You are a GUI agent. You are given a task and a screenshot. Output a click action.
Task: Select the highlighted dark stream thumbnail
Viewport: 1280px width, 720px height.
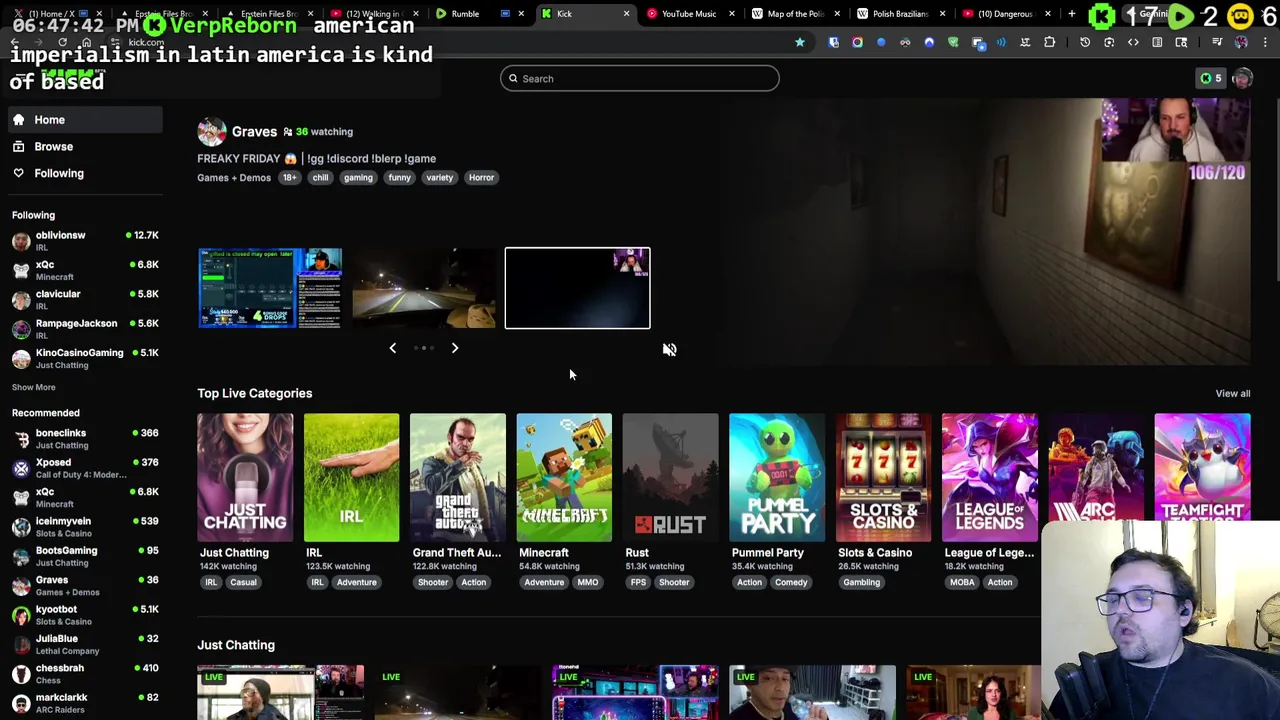click(x=577, y=288)
